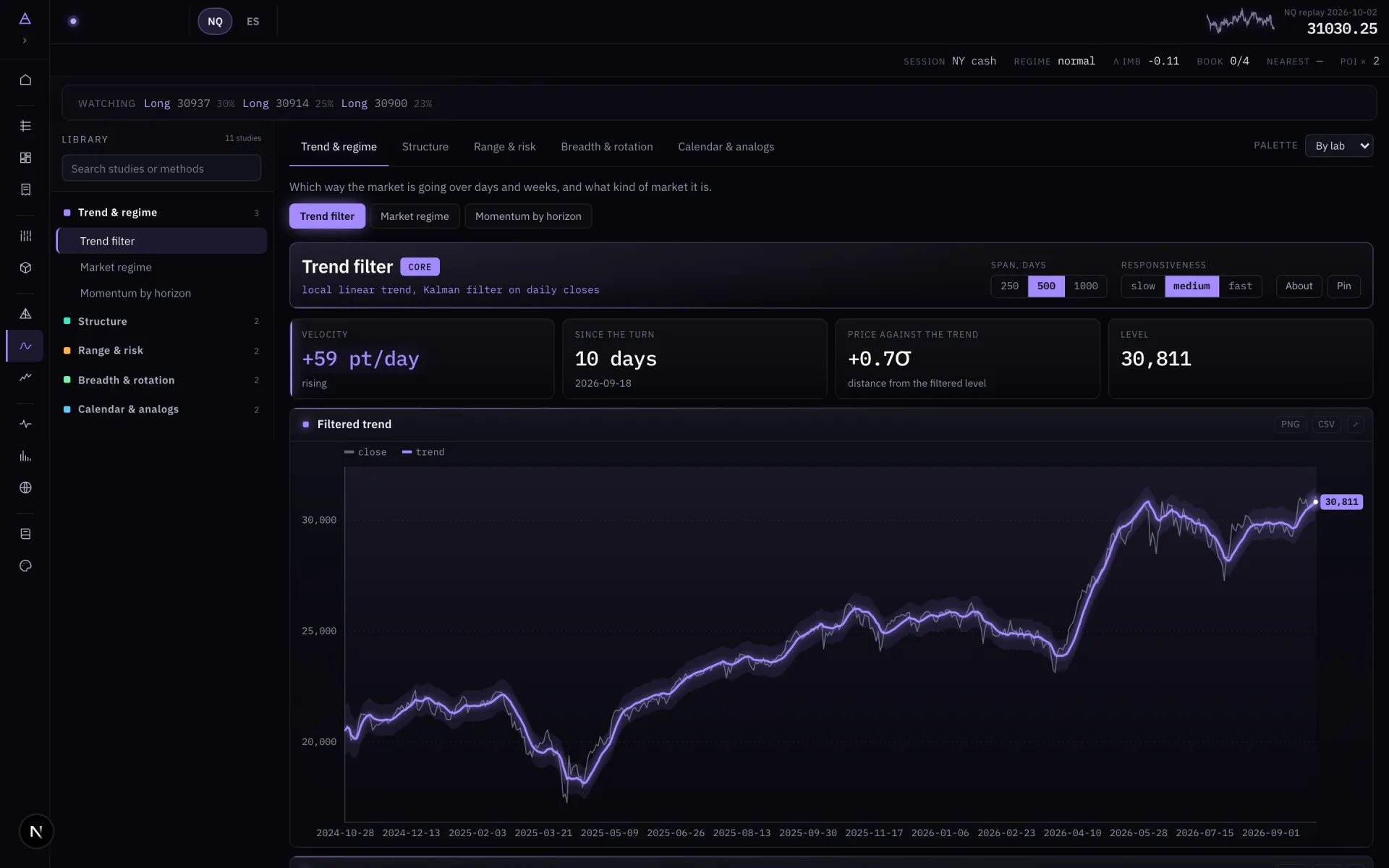
Task: Set span to 1000 days
Action: click(x=1085, y=286)
